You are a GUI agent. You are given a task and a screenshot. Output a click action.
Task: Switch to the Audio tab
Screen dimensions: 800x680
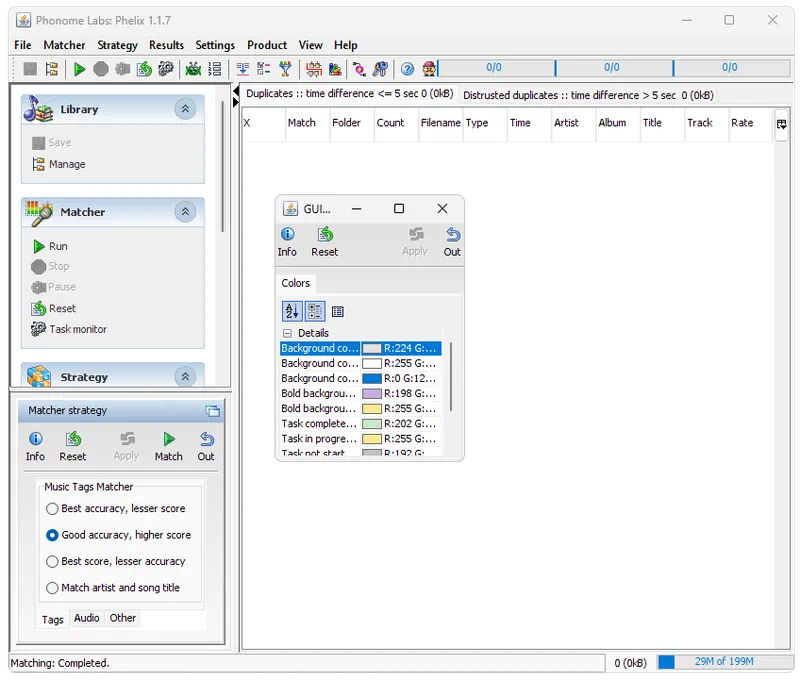click(87, 618)
